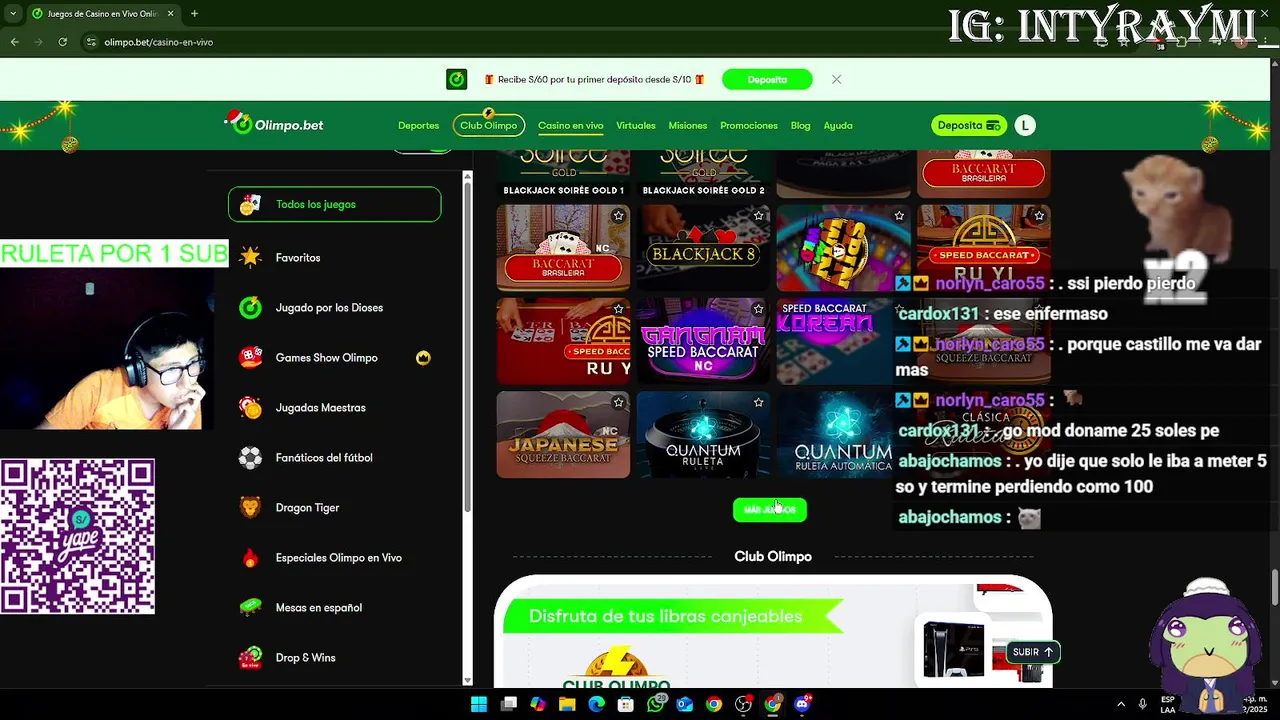Open OBS Studio from the taskbar
1280x720 pixels.
[743, 704]
